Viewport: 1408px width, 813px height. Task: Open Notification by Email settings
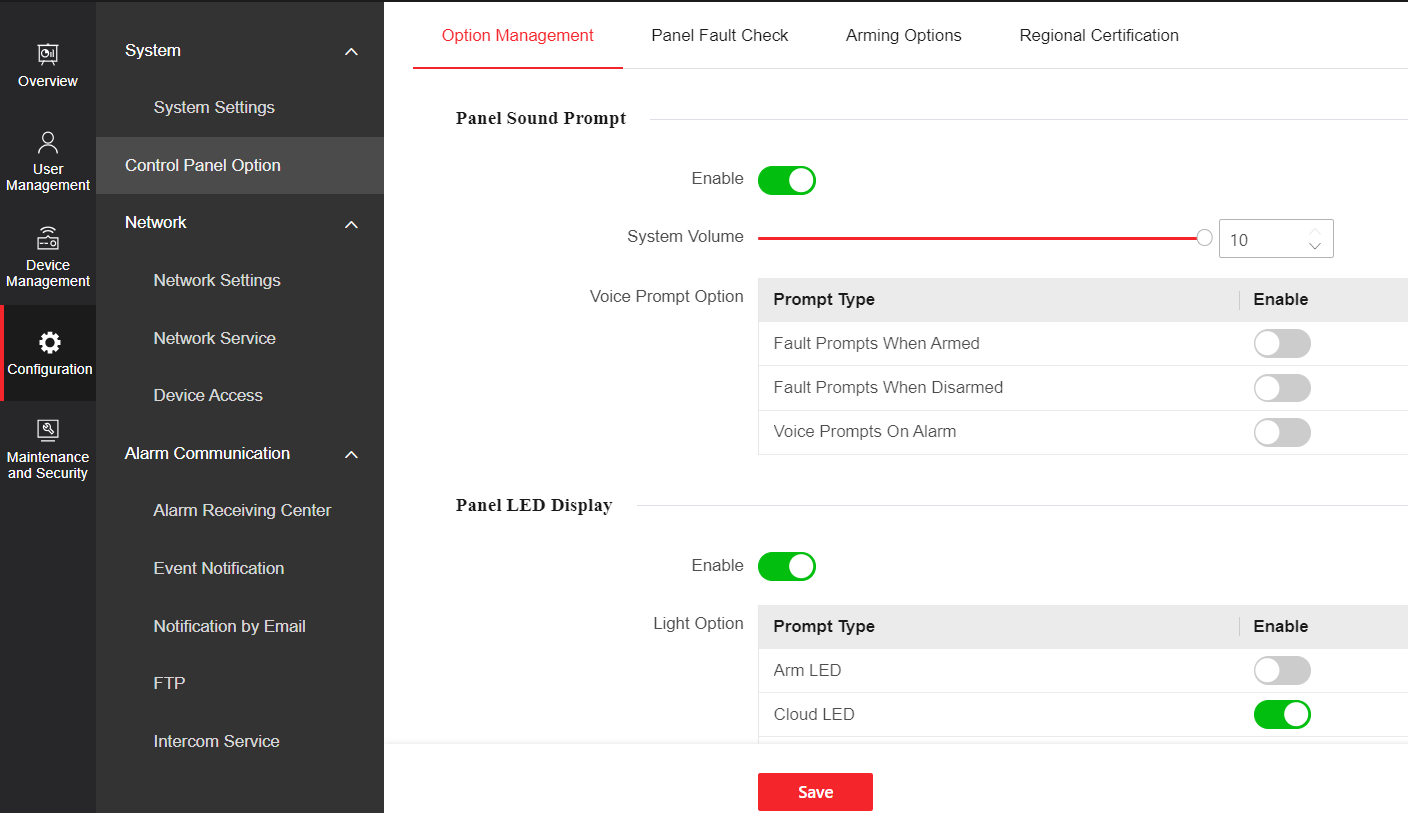(229, 626)
